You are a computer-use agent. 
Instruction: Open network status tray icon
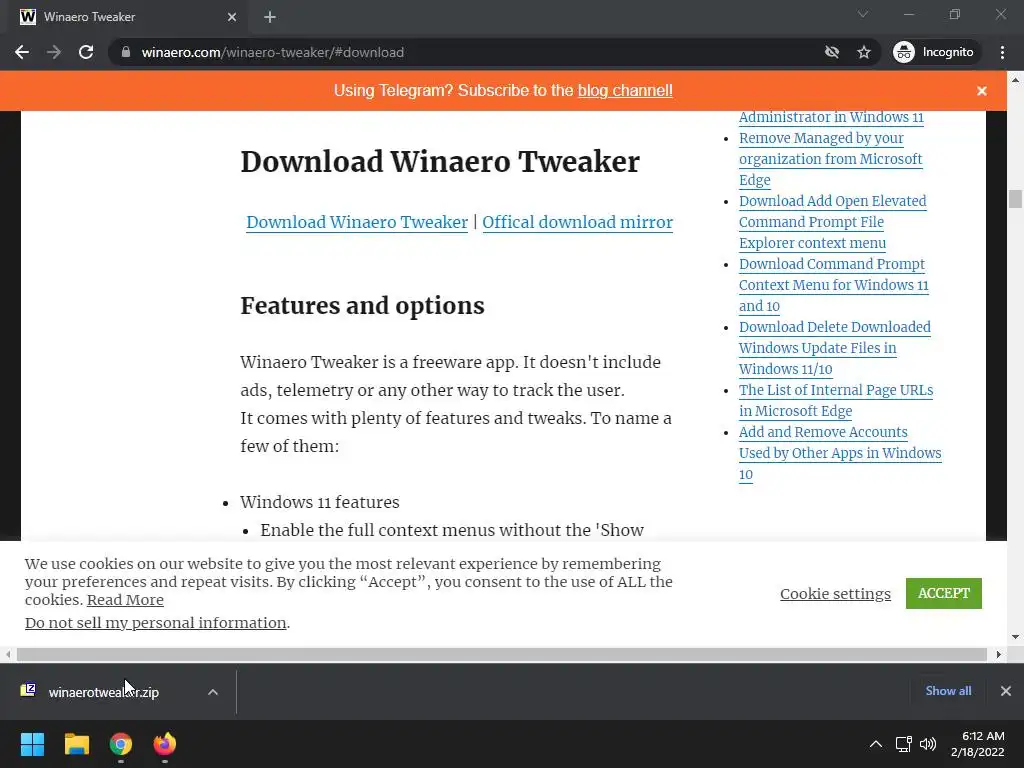coord(904,744)
